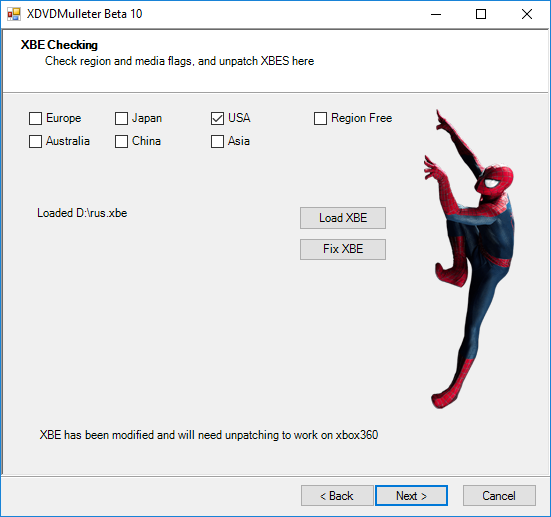This screenshot has width=551, height=517.
Task: Click the Loaded D:\rus.xbe status label
Action: pos(82,213)
